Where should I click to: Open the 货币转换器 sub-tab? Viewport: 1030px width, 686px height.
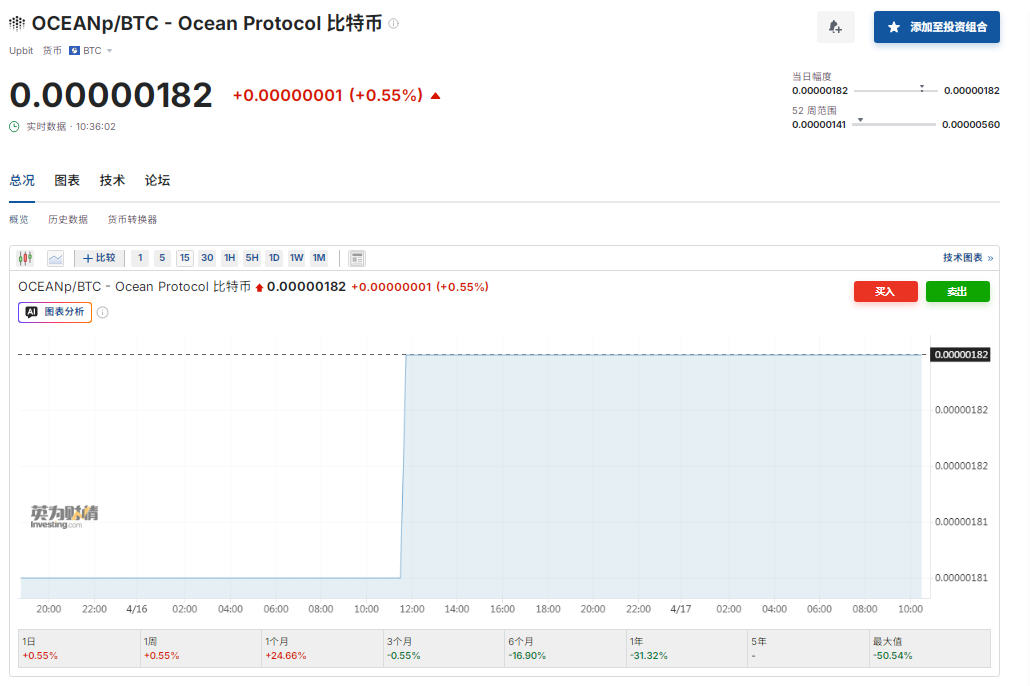(132, 219)
